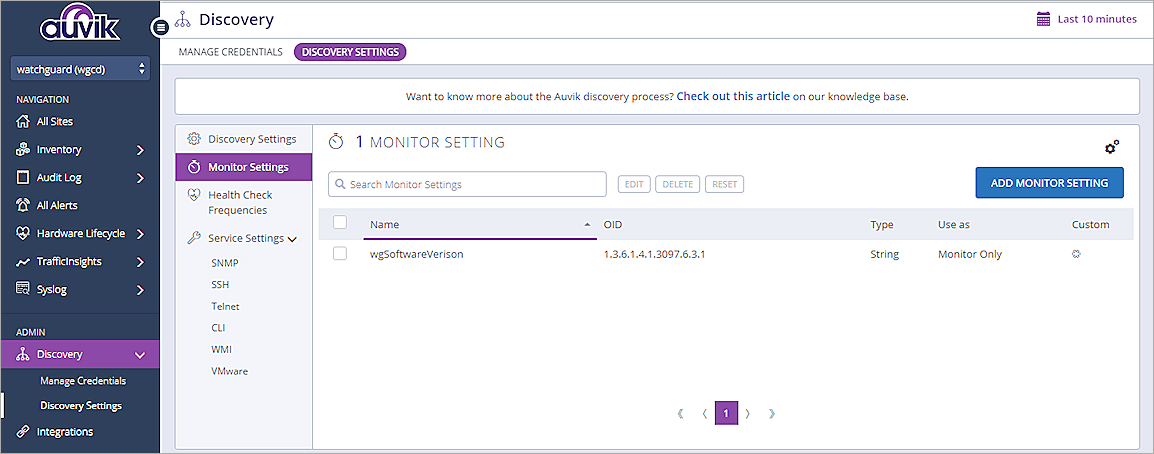The image size is (1154, 454).
Task: Click the Edit button
Action: click(634, 184)
